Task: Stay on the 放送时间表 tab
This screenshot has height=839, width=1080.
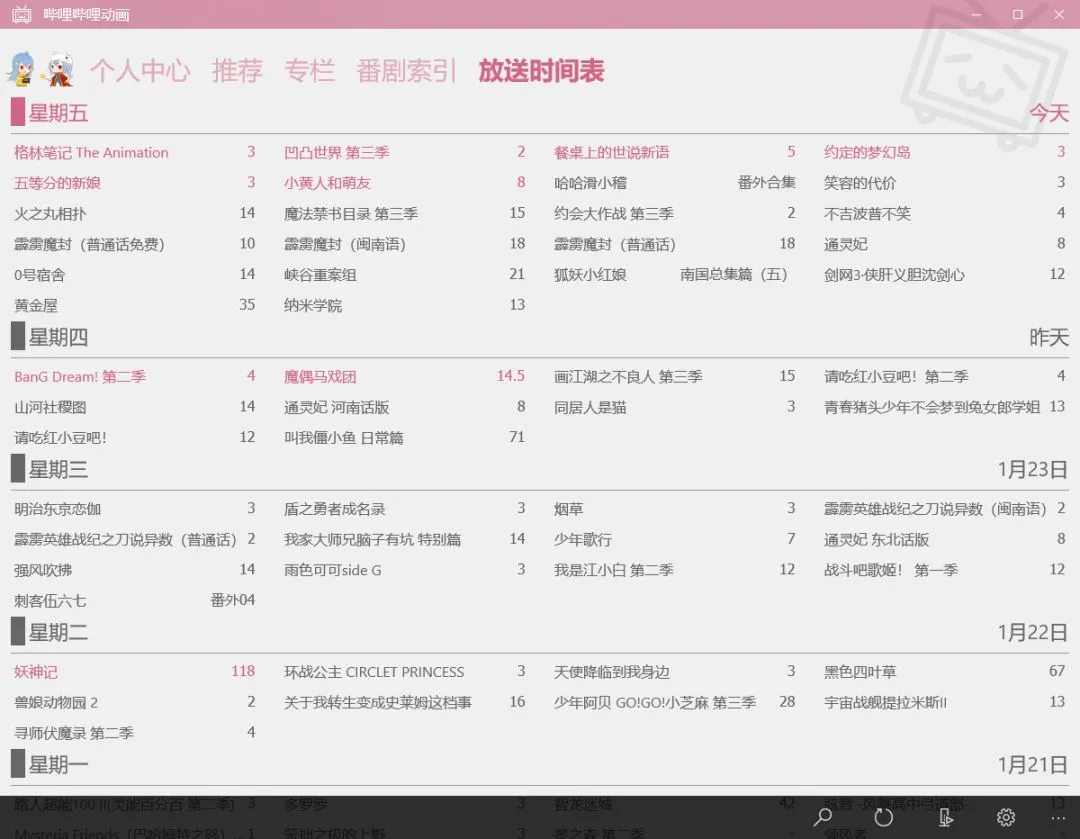Action: [541, 70]
